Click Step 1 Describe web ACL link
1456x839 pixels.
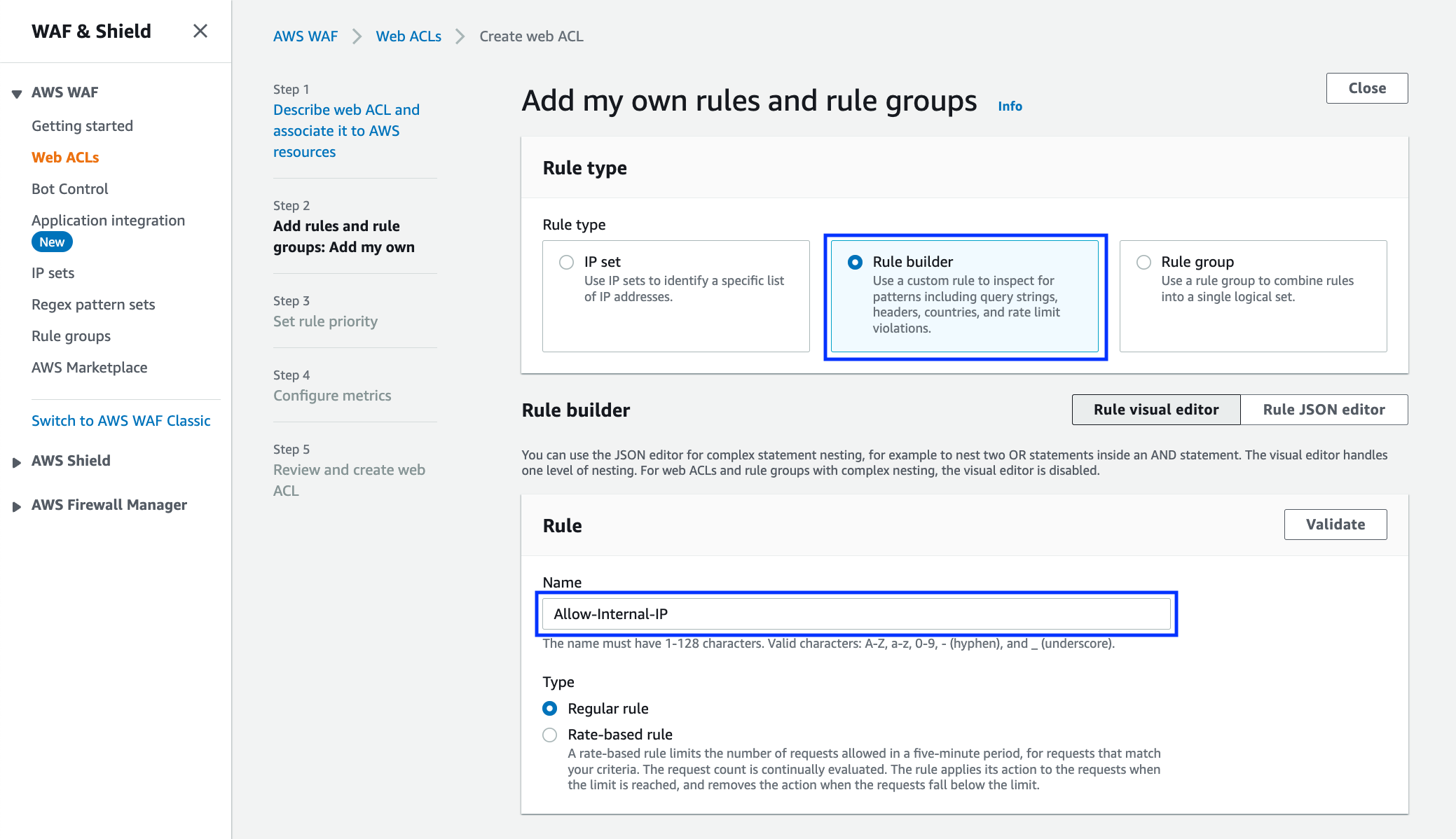347,130
